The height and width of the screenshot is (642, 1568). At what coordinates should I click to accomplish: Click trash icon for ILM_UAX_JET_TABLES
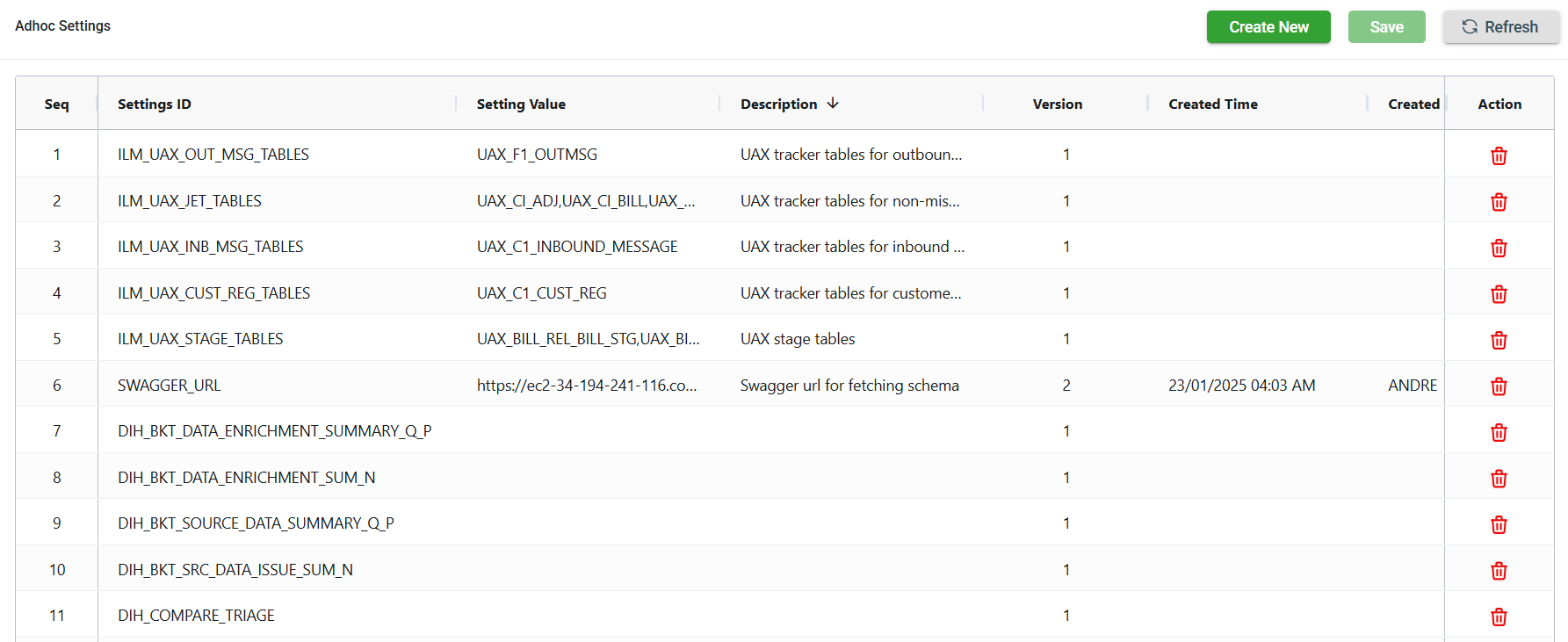point(1499,202)
